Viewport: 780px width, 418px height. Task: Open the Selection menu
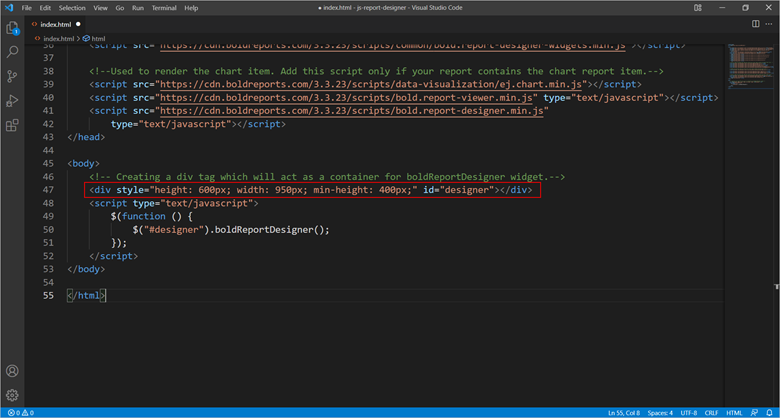[72, 8]
